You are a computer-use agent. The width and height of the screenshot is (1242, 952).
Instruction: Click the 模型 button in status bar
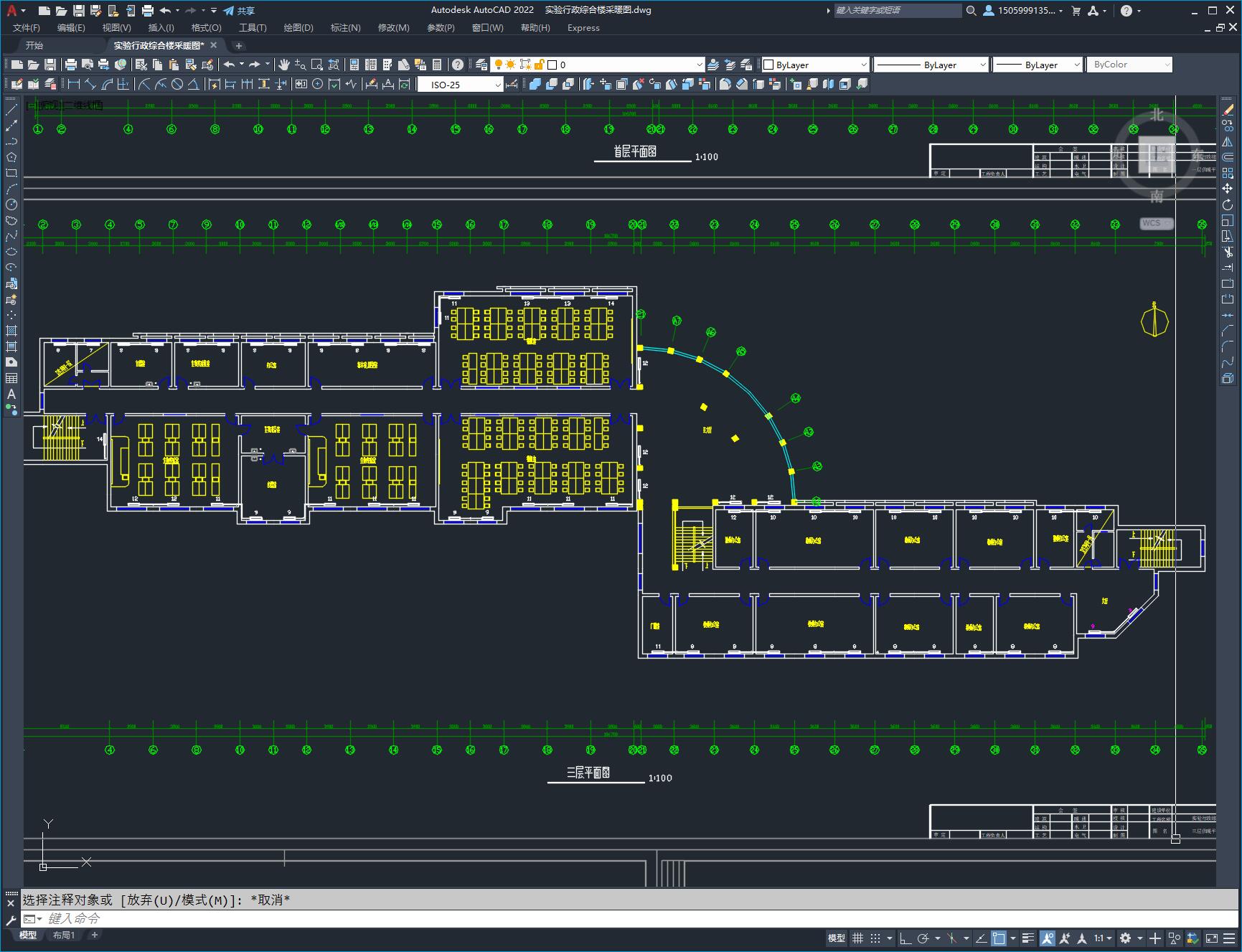point(837,938)
